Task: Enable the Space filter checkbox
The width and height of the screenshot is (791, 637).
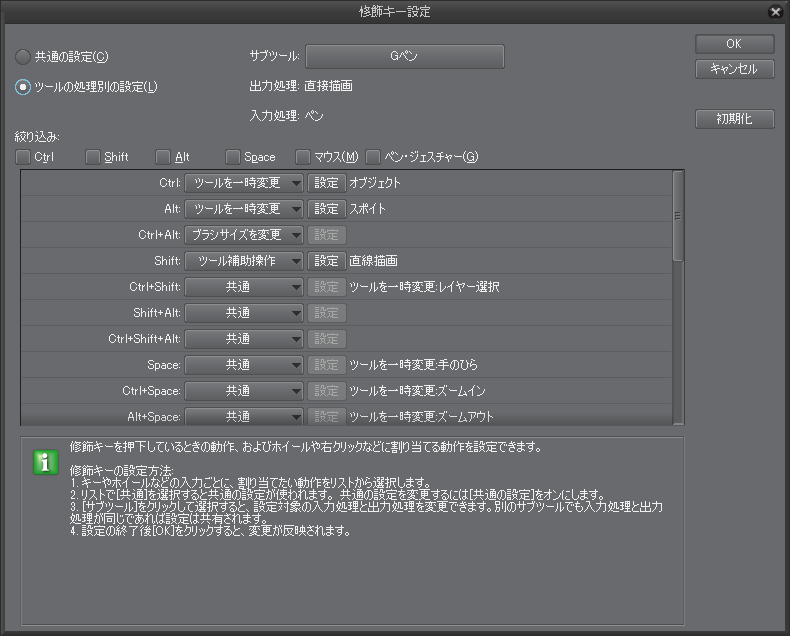Action: 233,157
